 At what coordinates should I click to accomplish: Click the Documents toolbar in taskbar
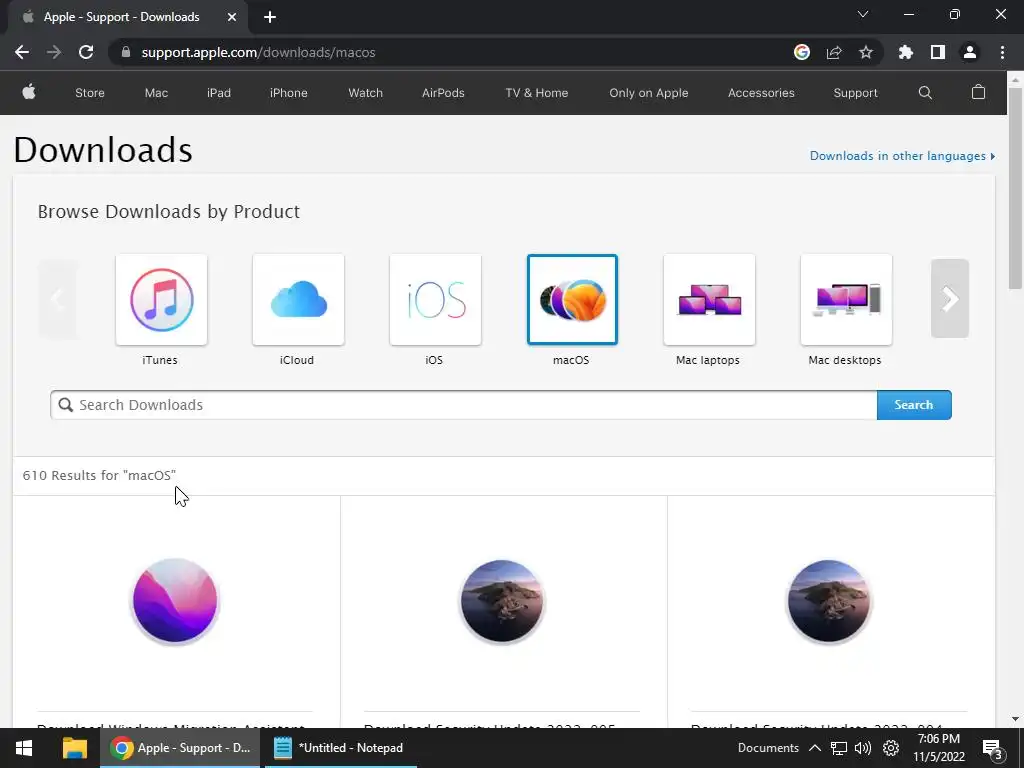coord(768,748)
